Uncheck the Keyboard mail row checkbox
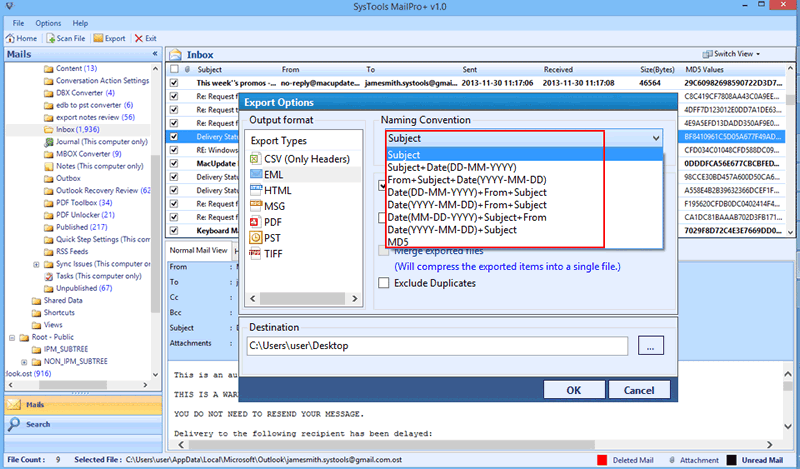 click(174, 231)
